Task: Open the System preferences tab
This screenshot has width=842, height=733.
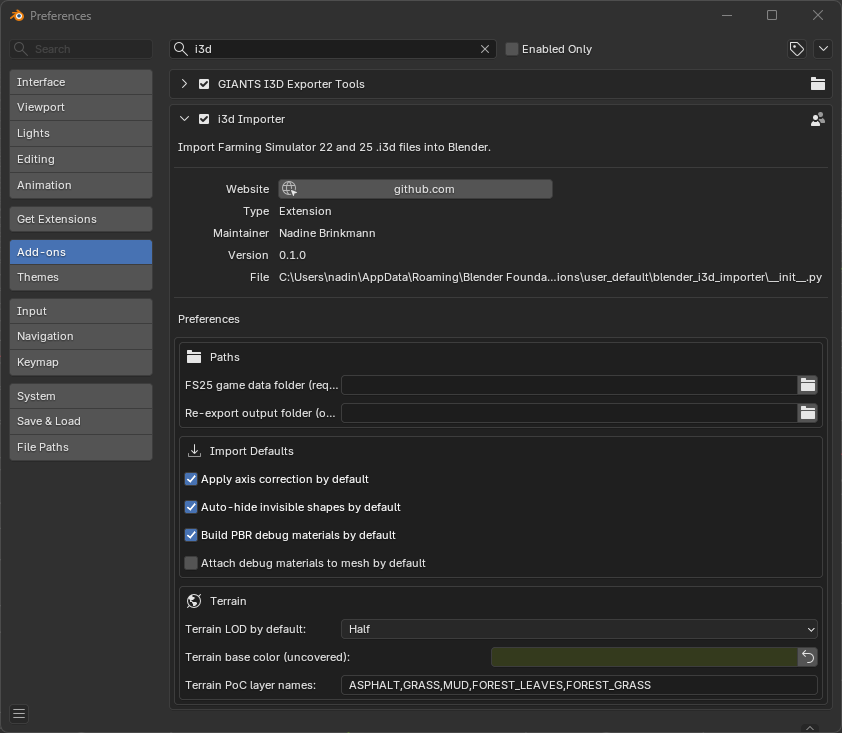Action: pyautogui.click(x=81, y=396)
